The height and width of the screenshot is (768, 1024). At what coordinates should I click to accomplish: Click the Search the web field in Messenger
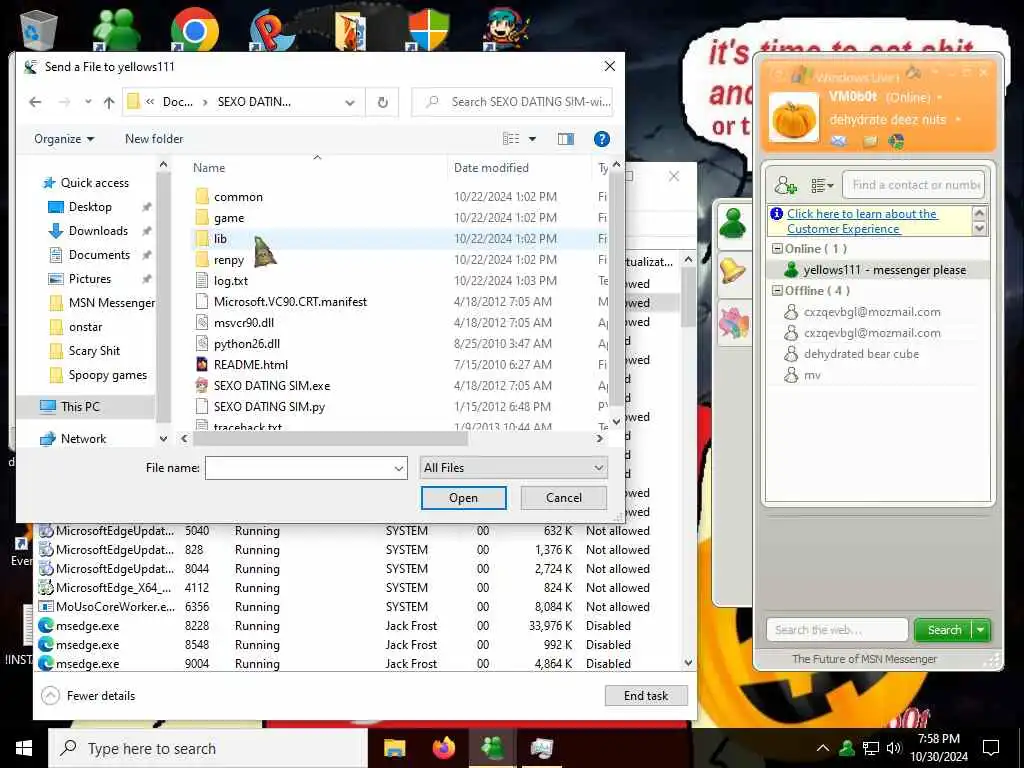pyautogui.click(x=837, y=630)
